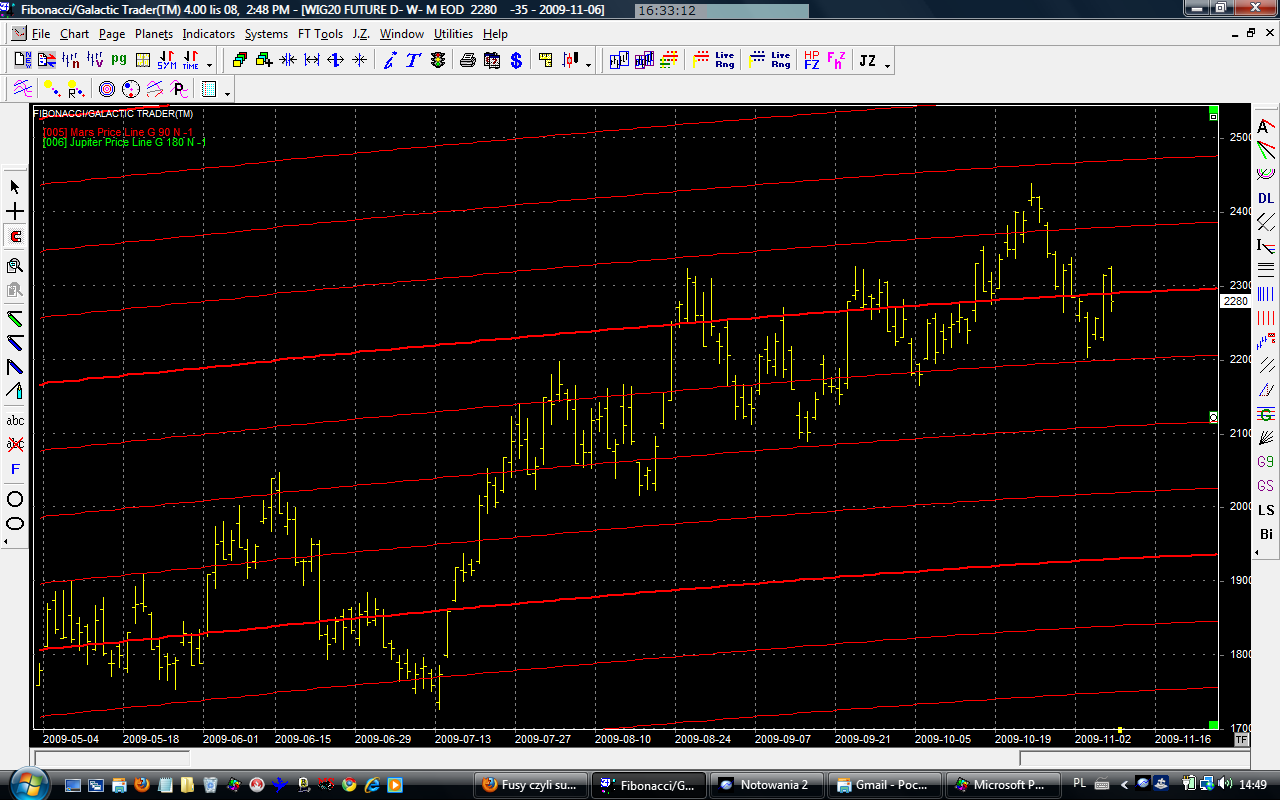
Task: Toggle the arrow pointer selection mode
Action: tap(15, 187)
